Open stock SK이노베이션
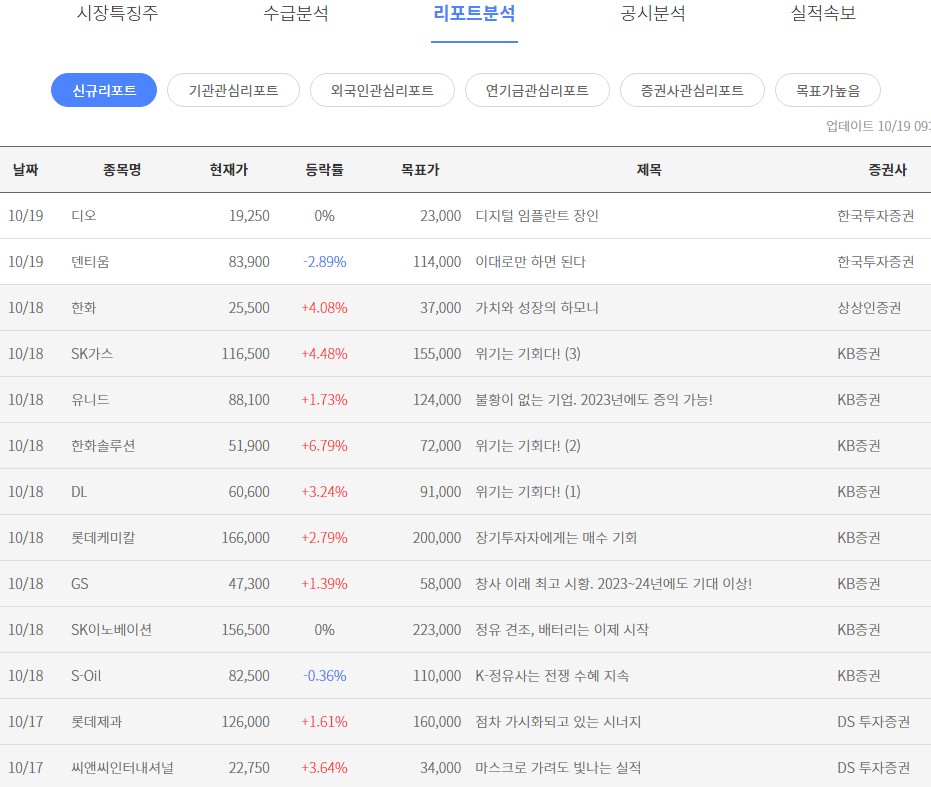 pos(112,630)
